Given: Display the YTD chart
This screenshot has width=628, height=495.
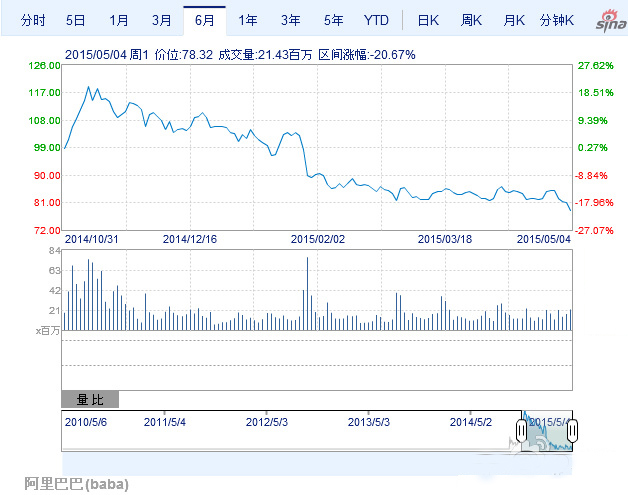Looking at the screenshot, I should tap(377, 20).
